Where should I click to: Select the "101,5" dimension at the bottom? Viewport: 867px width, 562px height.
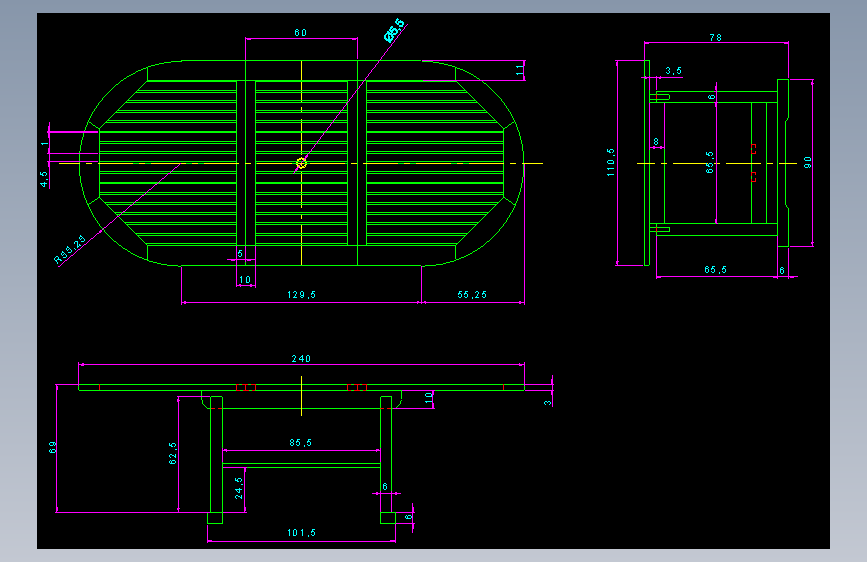[x=301, y=533]
